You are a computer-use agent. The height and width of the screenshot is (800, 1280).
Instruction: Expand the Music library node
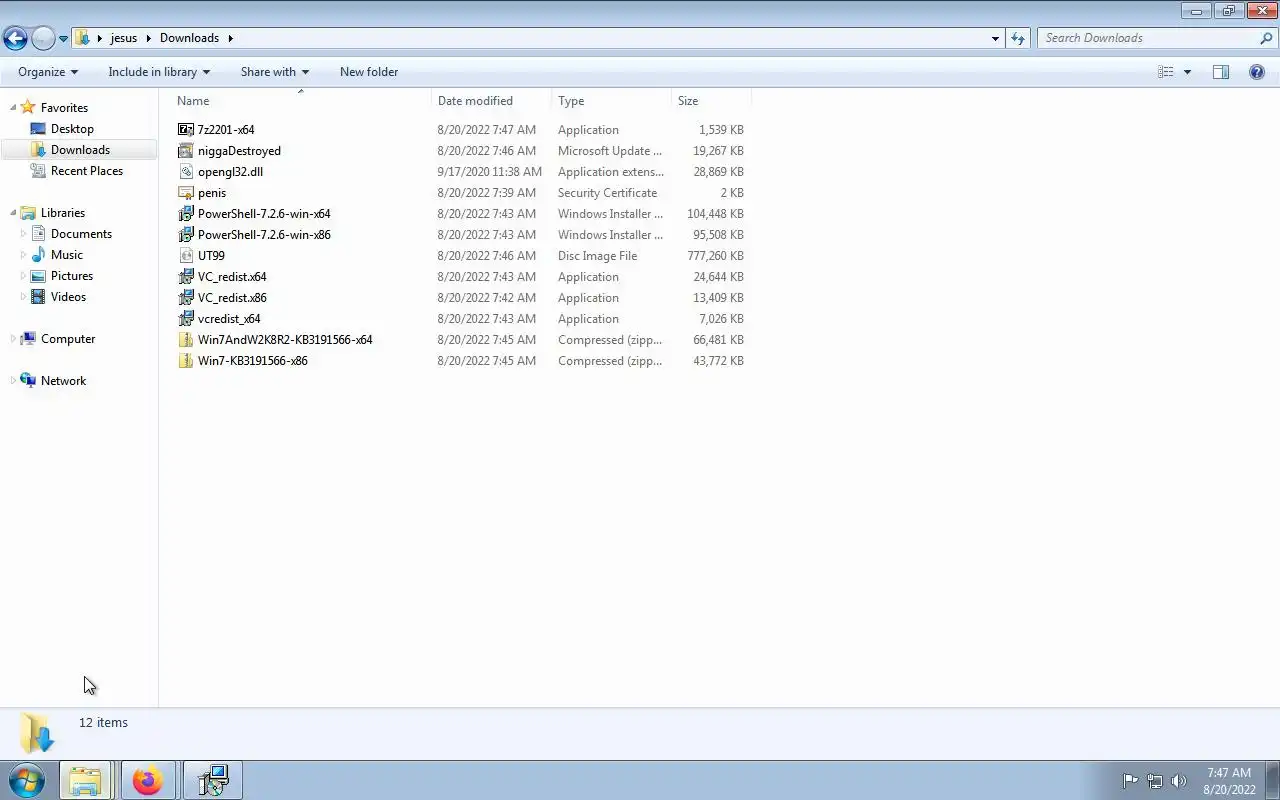23,255
